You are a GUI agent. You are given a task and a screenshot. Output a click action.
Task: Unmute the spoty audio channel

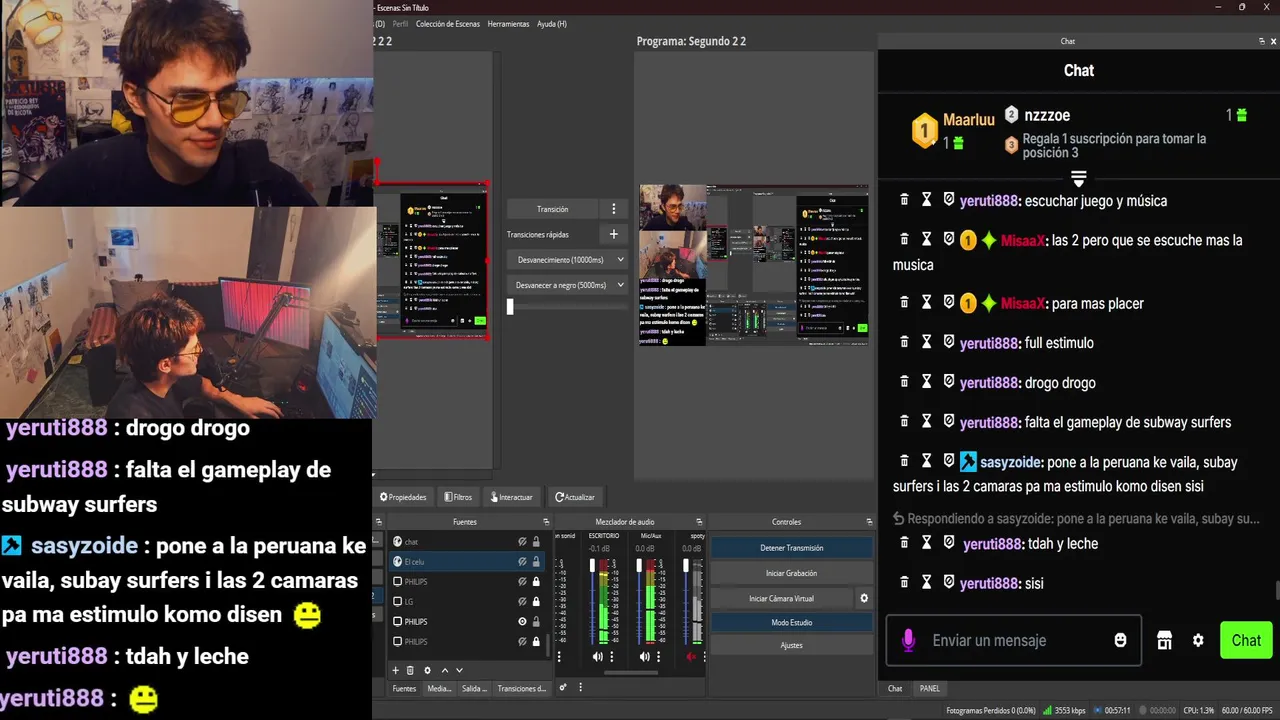(x=691, y=656)
